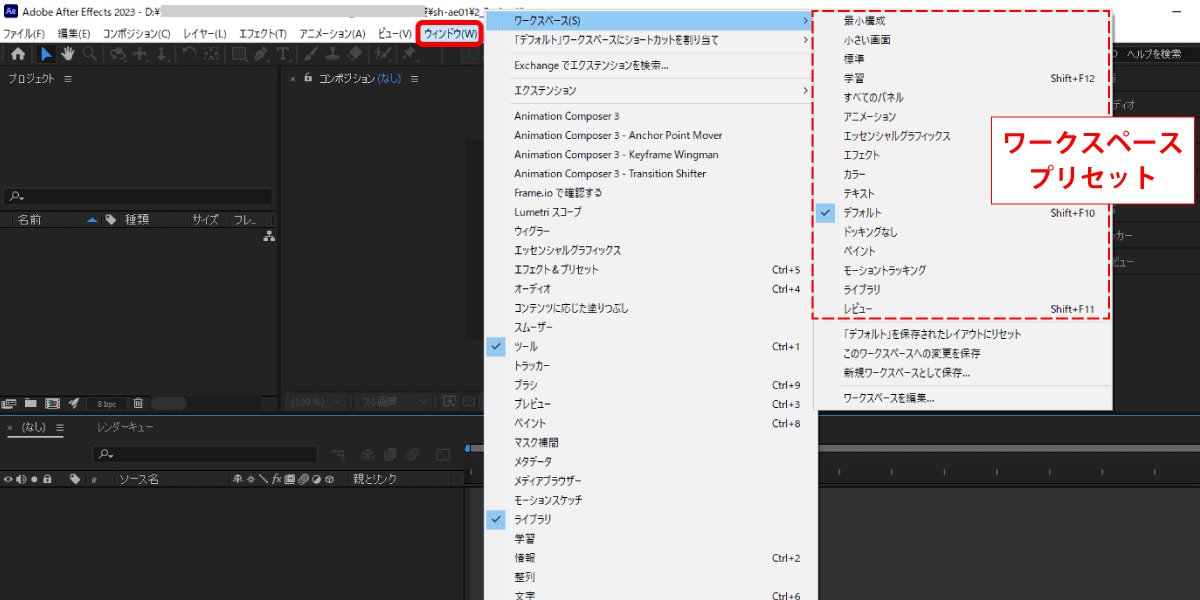Screen dimensions: 1200x600
Task: Click the project flowchart view icon
Action: click(268, 237)
